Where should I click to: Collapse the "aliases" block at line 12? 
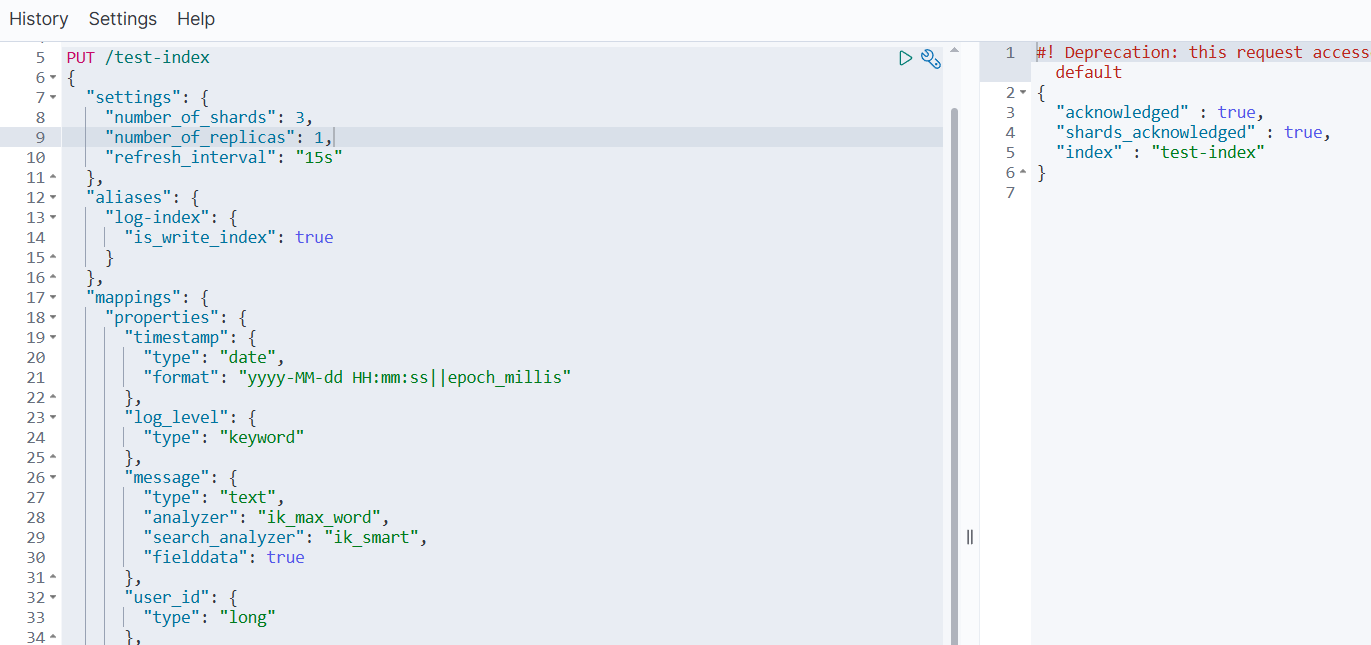(x=53, y=198)
